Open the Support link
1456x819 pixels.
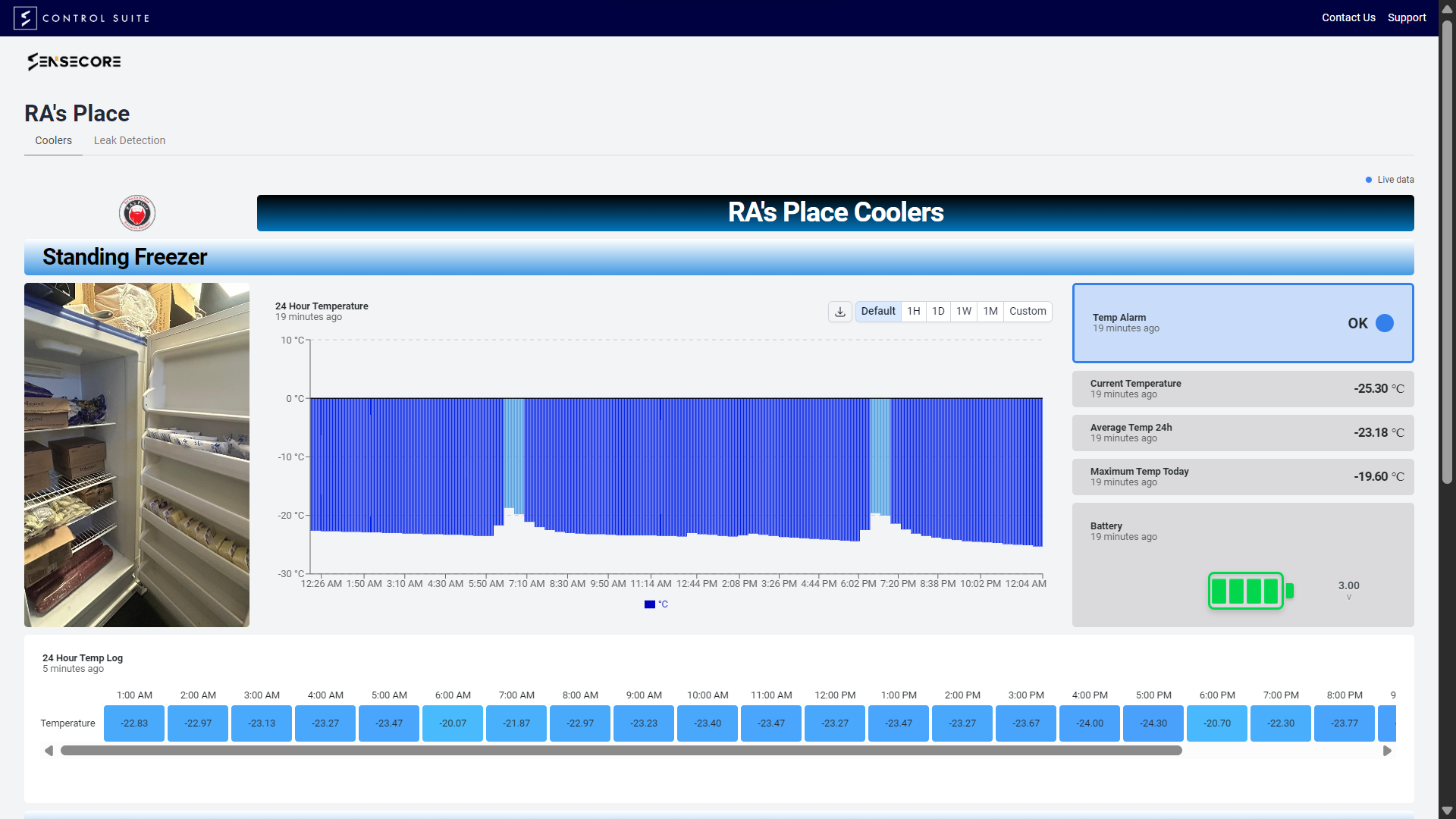(1407, 17)
